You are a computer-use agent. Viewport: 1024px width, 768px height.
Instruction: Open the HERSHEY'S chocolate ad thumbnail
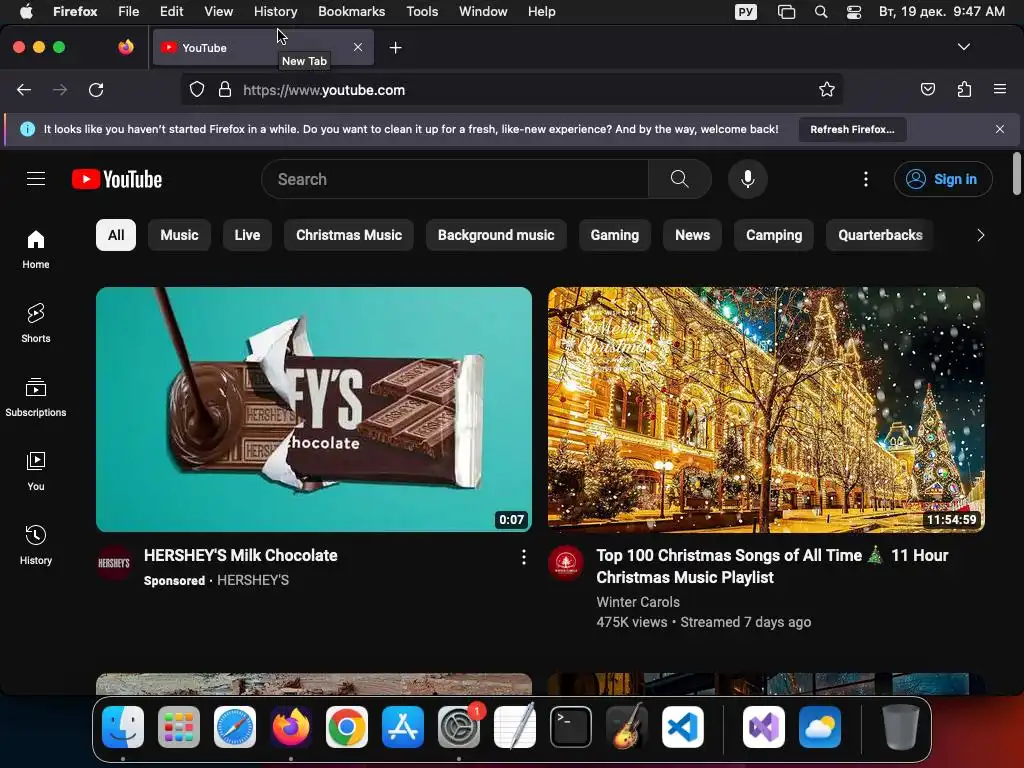(313, 409)
